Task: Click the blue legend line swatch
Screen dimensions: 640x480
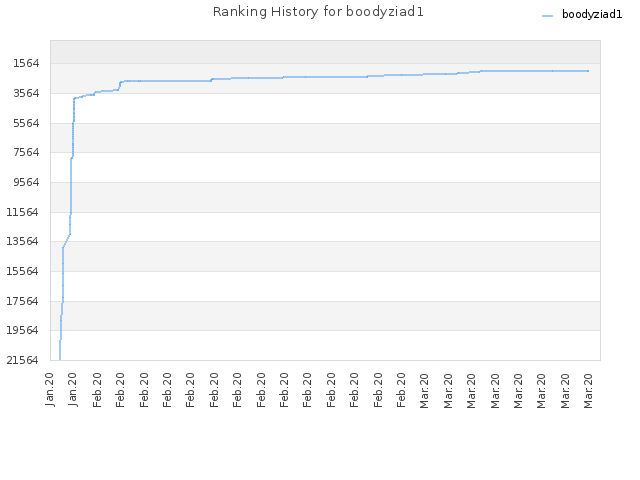Action: (x=547, y=16)
